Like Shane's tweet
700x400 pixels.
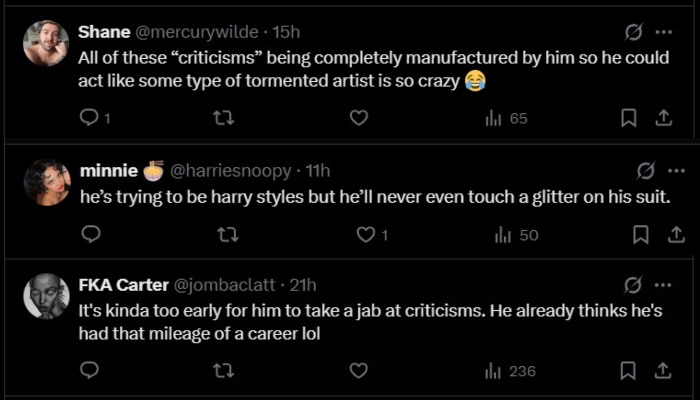click(358, 118)
